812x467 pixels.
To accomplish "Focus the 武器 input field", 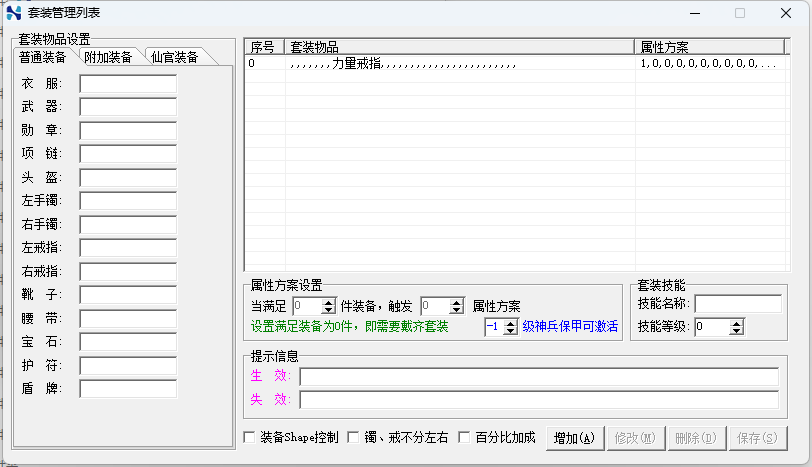I will point(128,107).
